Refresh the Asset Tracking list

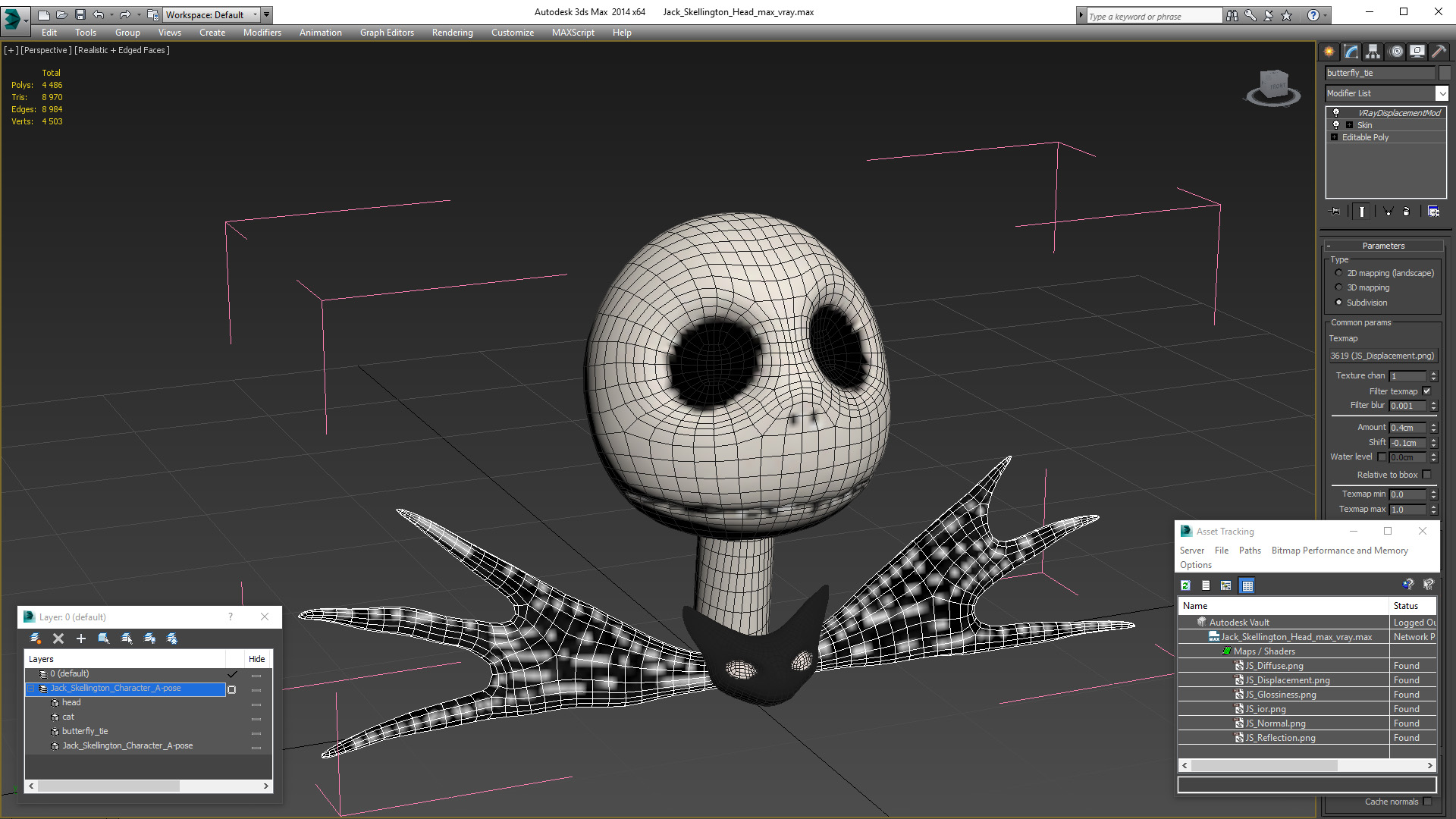coord(1186,585)
